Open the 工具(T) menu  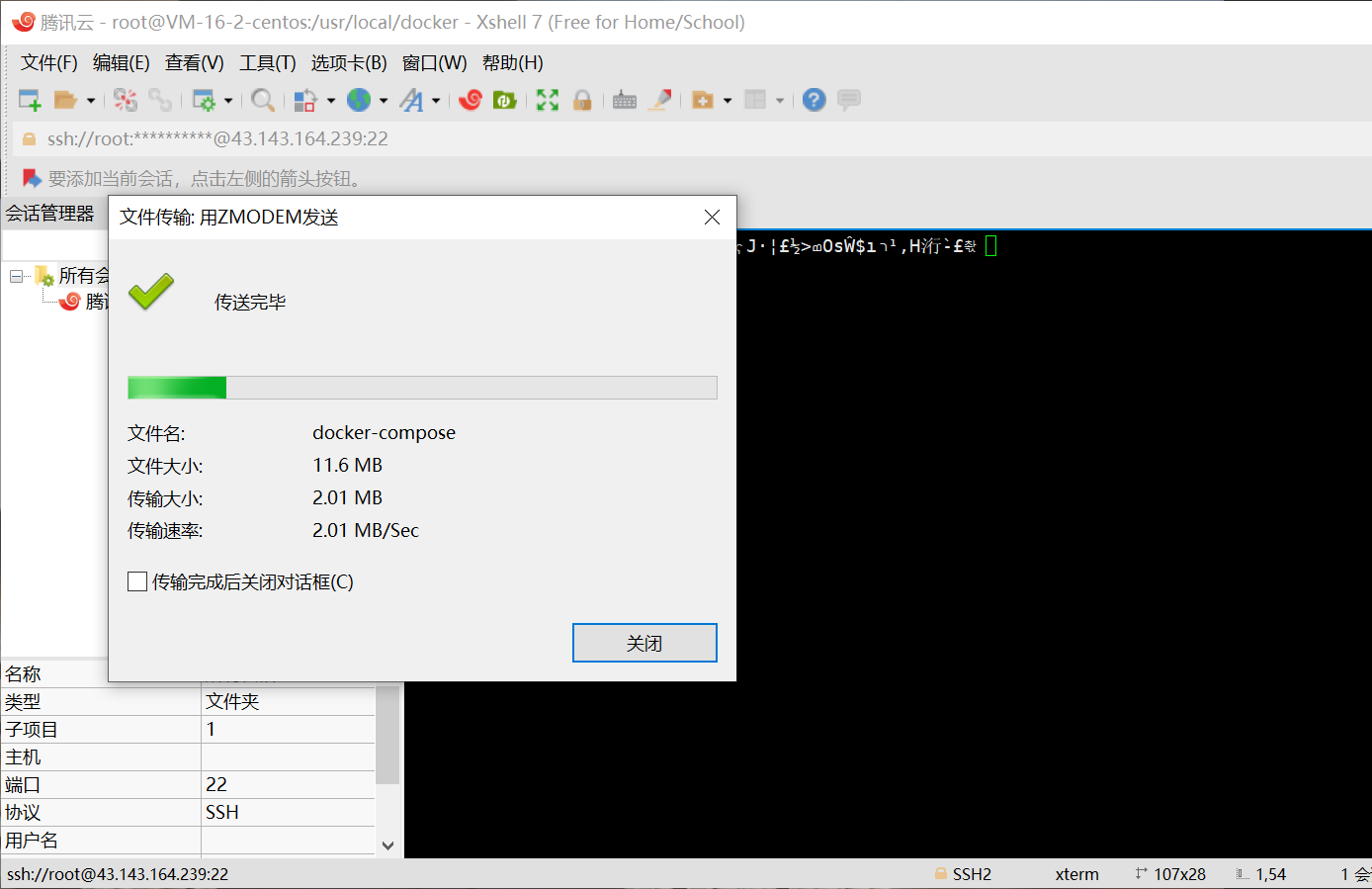tap(268, 63)
